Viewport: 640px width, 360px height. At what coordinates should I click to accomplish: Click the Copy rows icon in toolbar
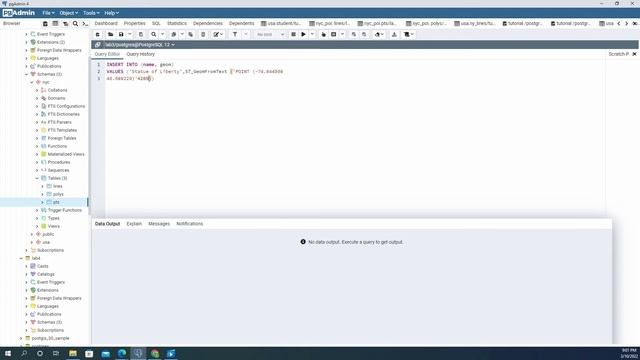[x=173, y=35]
